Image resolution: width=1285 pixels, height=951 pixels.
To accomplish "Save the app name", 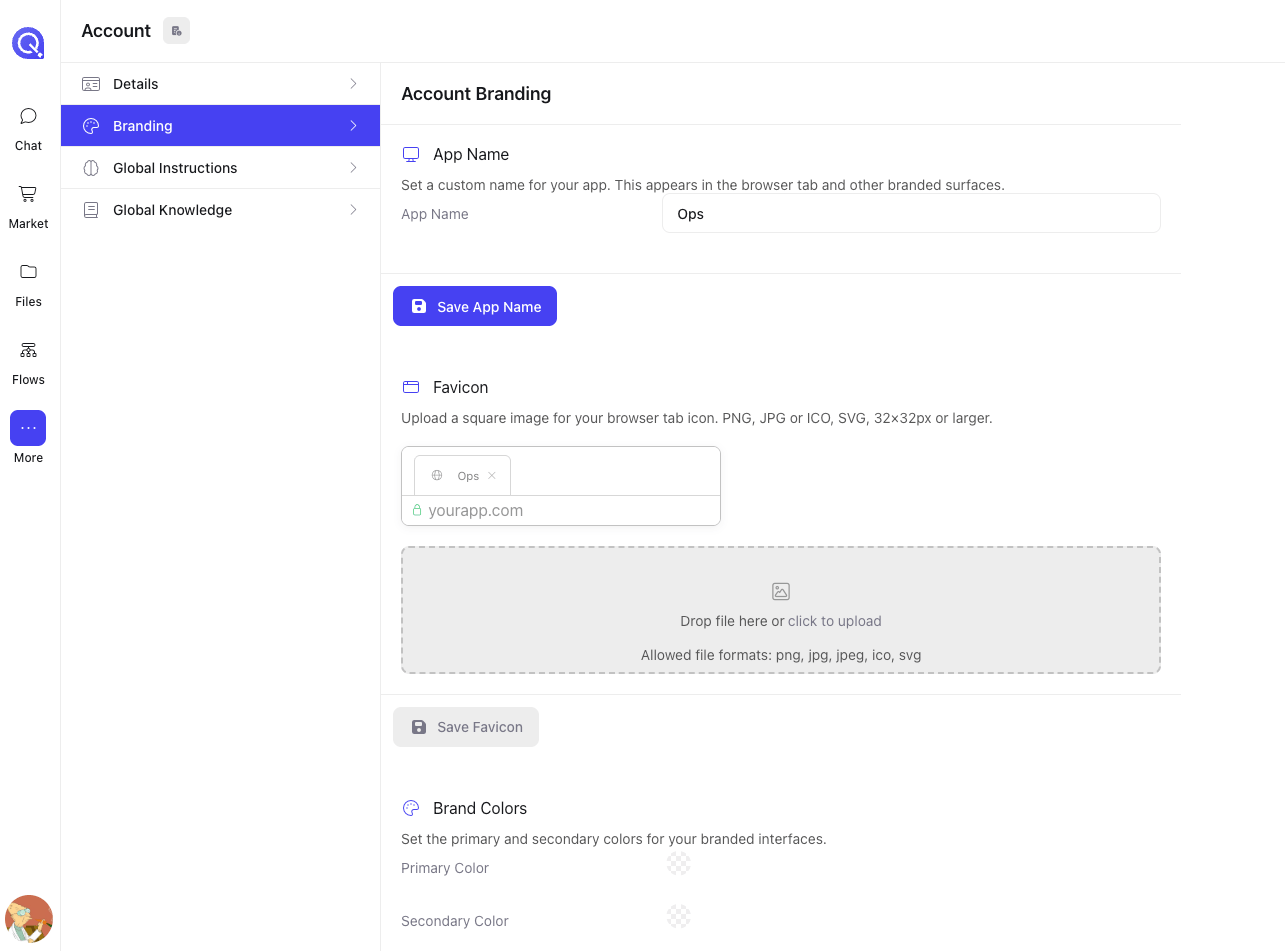I will click(475, 307).
